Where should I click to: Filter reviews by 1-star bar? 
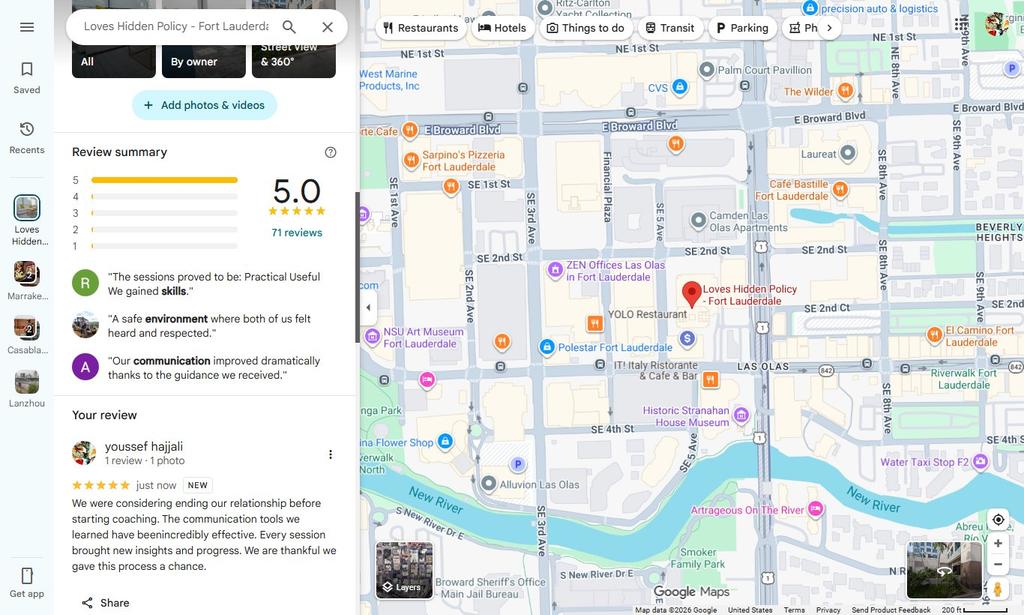coord(165,246)
